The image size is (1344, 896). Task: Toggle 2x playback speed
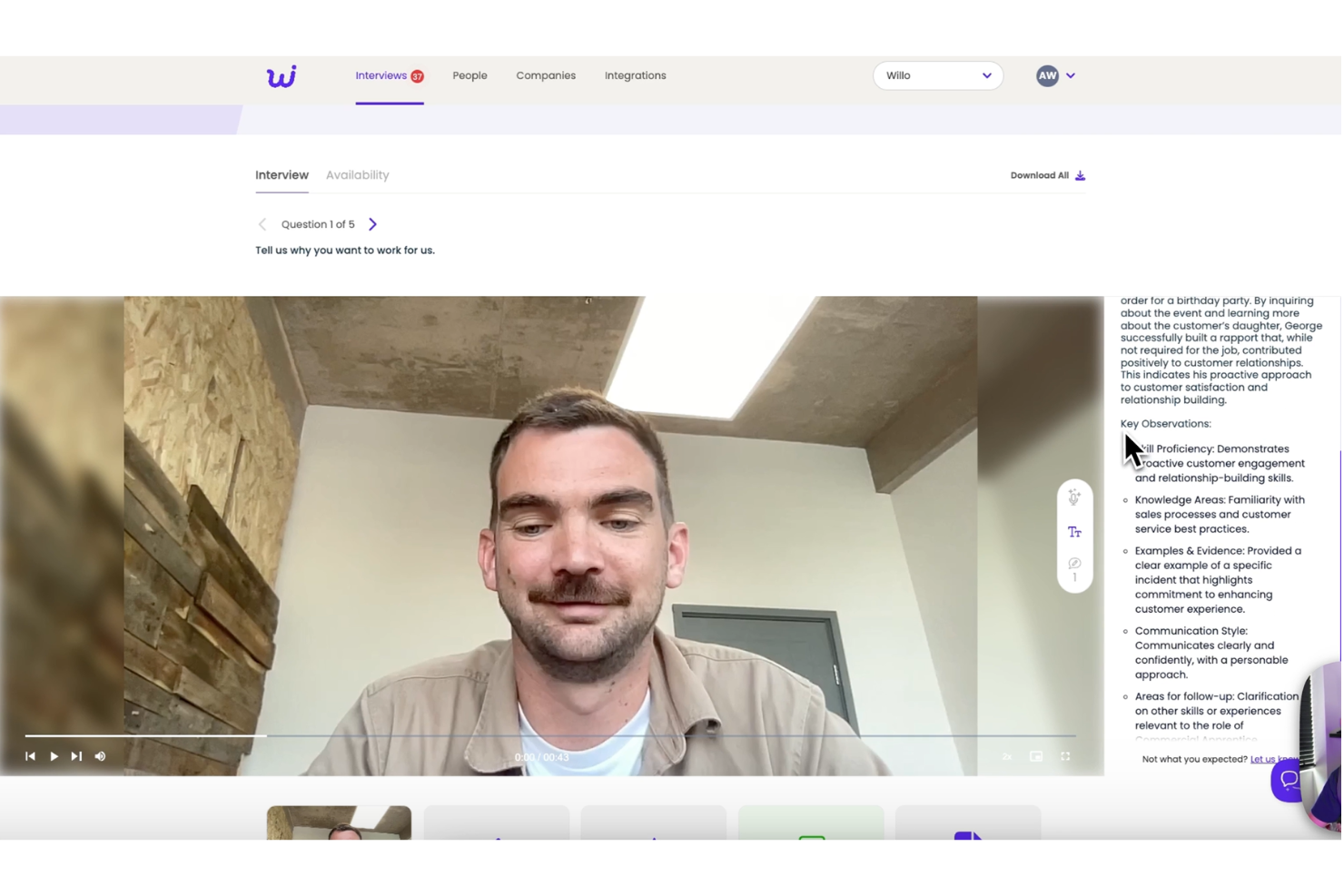pyautogui.click(x=1006, y=755)
